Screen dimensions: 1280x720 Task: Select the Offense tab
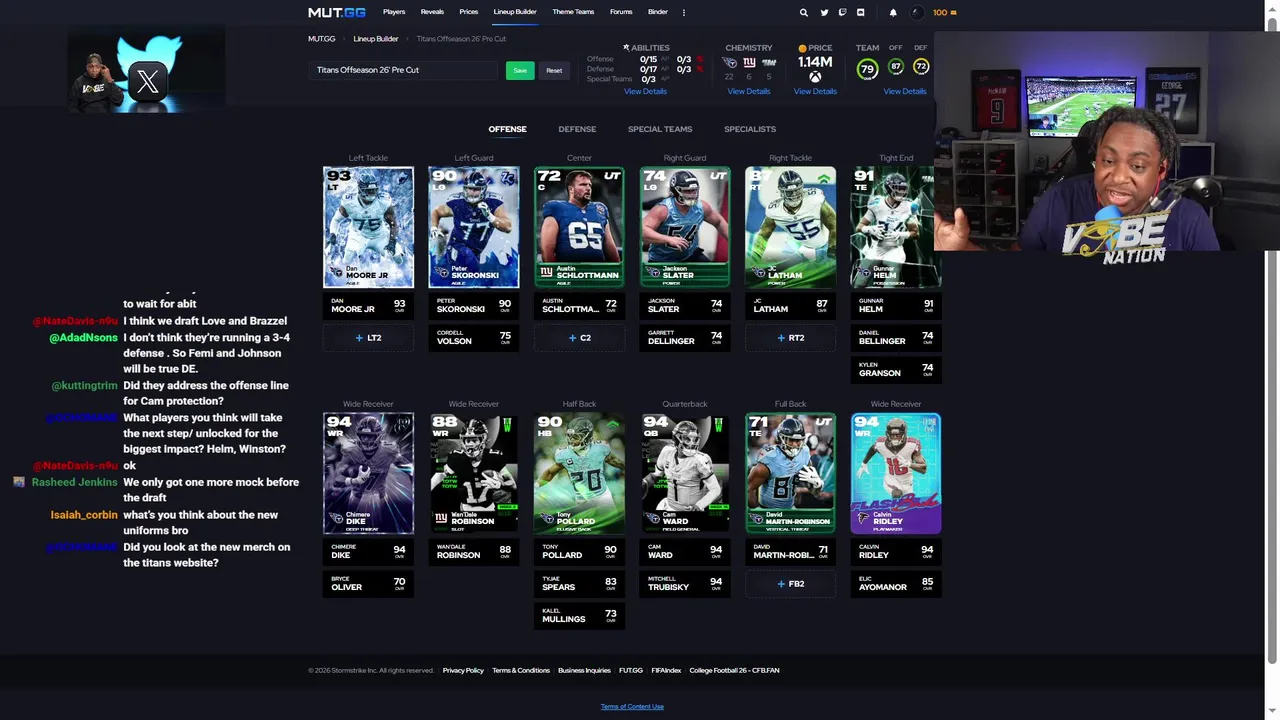[507, 129]
